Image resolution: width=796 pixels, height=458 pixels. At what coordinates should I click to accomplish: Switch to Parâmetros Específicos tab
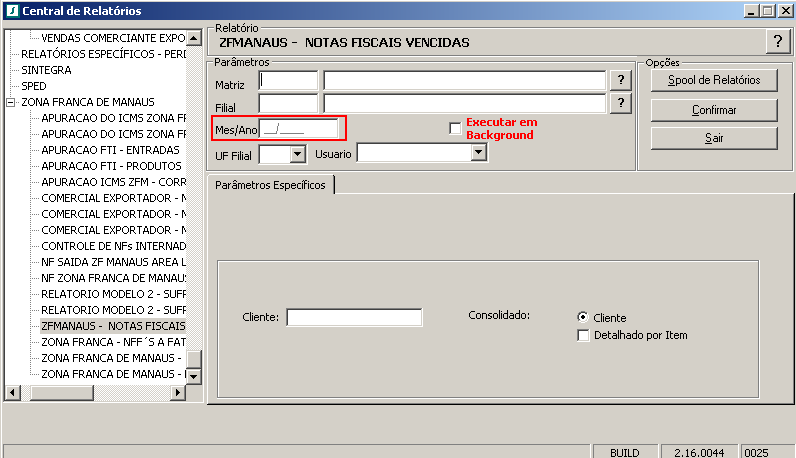tap(270, 185)
